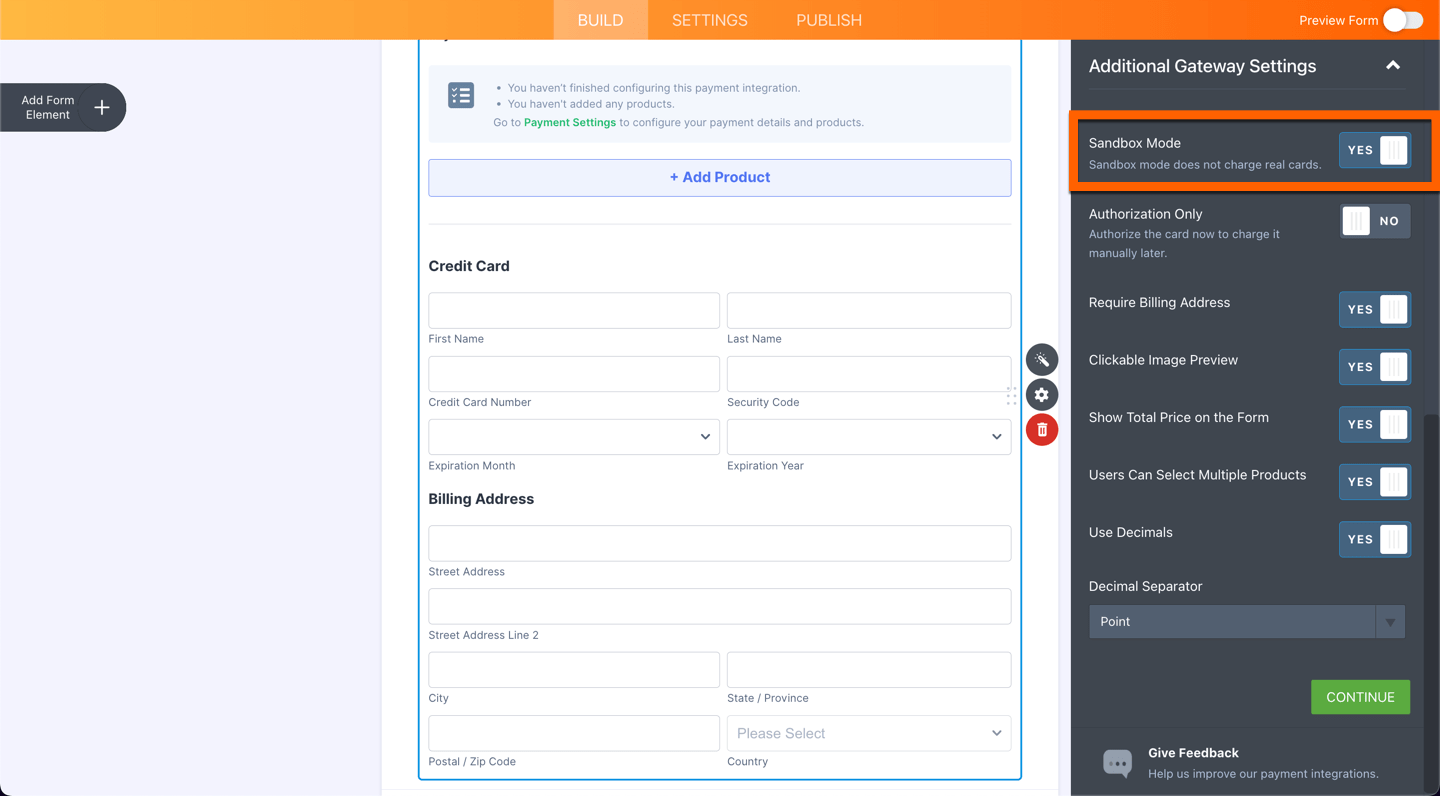Switch to the SETTINGS tab
This screenshot has height=796, width=1440.
click(710, 20)
